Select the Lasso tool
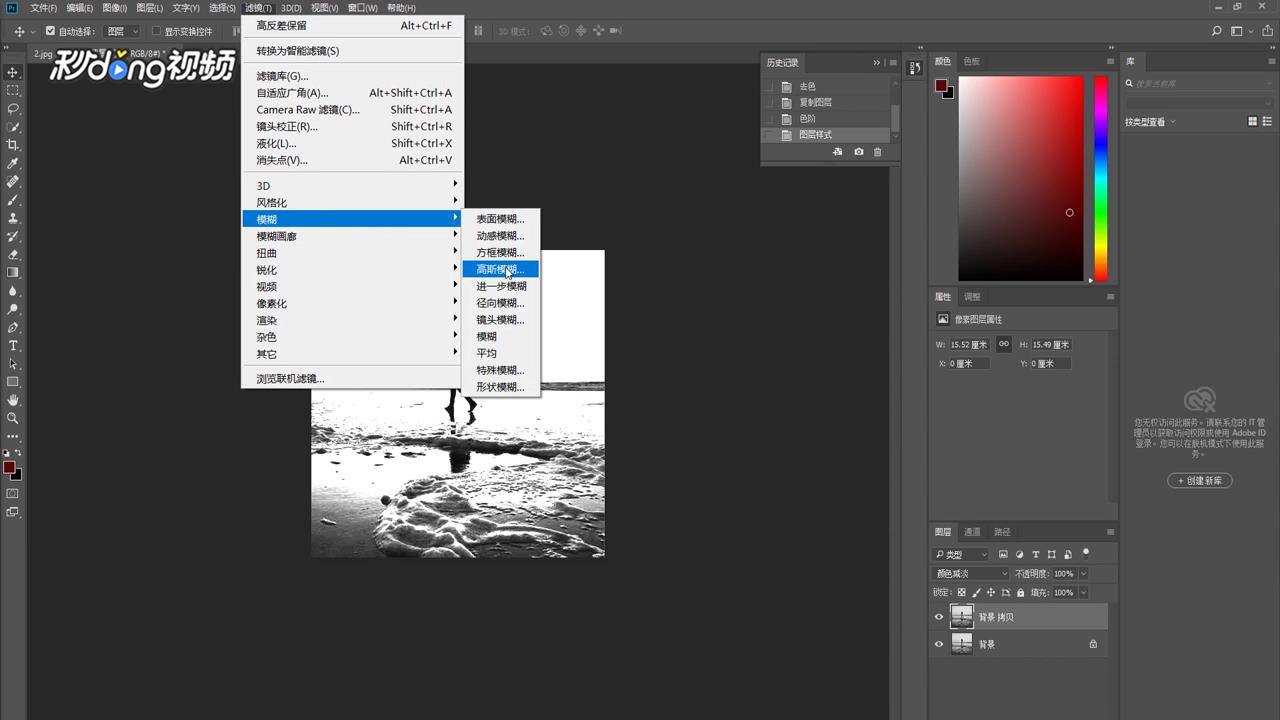Screen dimensions: 1280x720 point(13,108)
